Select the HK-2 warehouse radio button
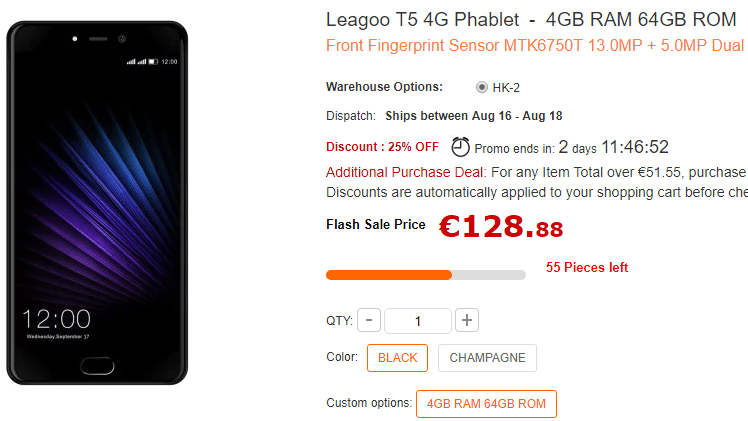748x421 pixels. pyautogui.click(x=481, y=87)
